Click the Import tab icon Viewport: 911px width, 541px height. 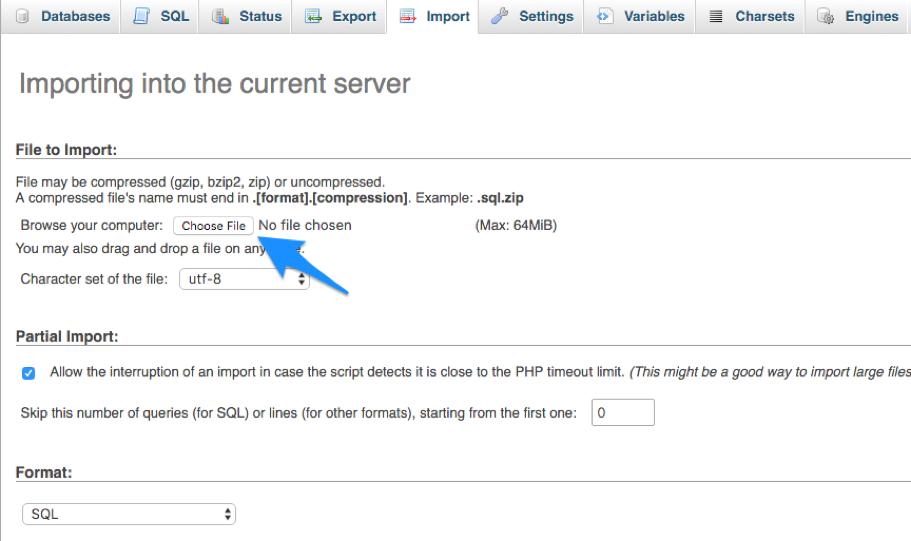[x=408, y=17]
